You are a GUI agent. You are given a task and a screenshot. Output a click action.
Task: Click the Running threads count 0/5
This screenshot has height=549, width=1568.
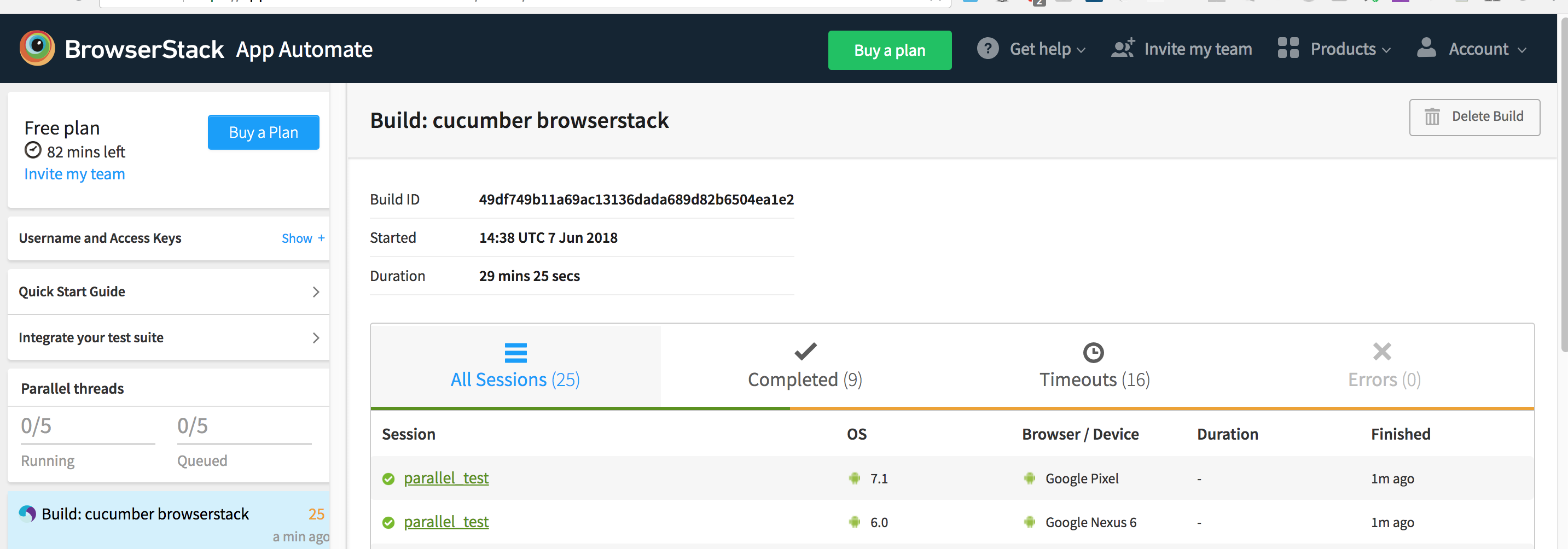(x=36, y=425)
